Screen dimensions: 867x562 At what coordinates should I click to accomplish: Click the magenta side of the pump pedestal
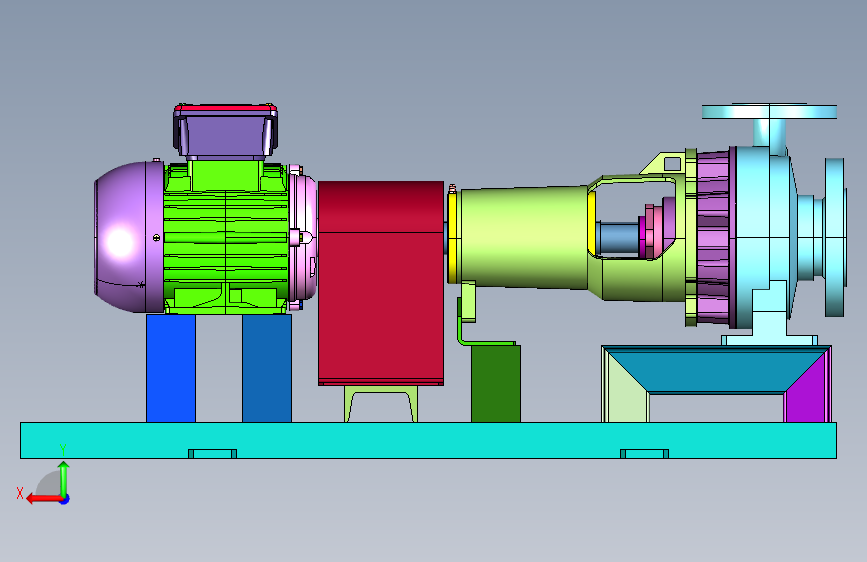806,390
